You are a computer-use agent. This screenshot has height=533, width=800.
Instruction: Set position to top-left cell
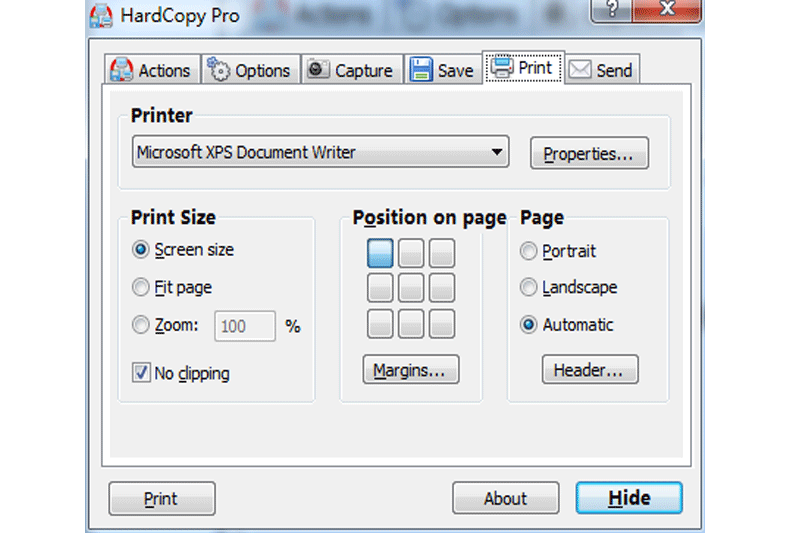(x=380, y=253)
